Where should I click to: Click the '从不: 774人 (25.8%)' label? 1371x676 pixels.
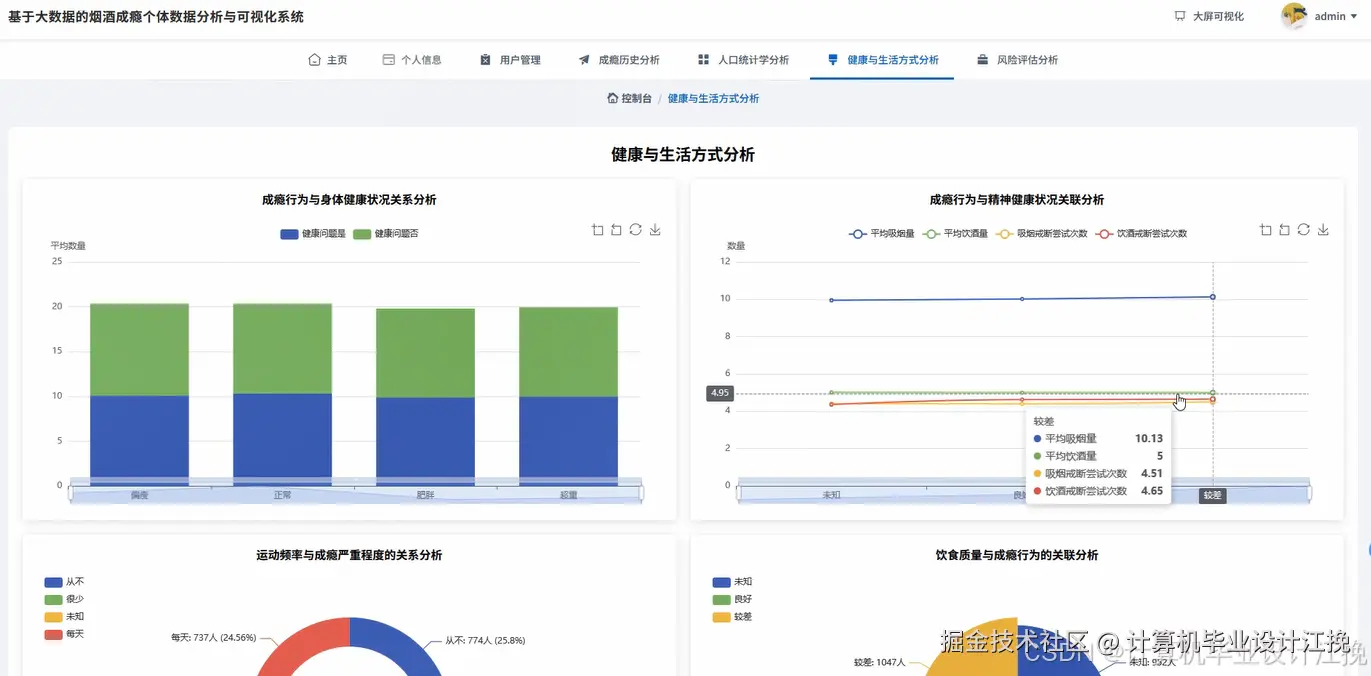click(485, 640)
